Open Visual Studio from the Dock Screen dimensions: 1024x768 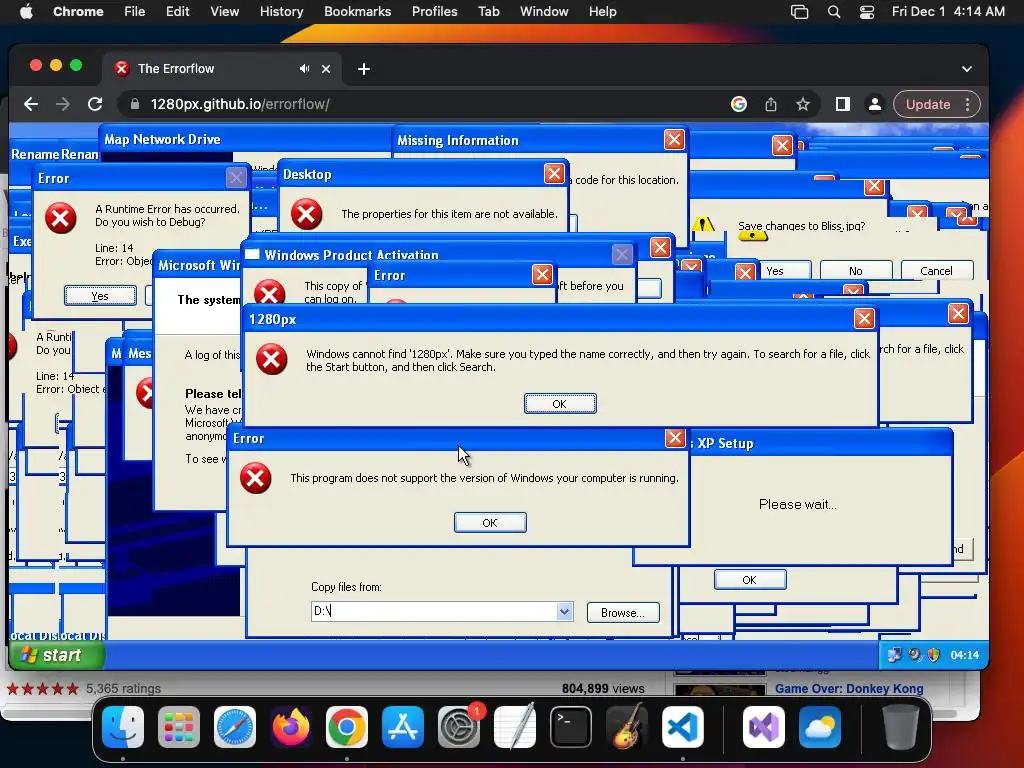(763, 727)
